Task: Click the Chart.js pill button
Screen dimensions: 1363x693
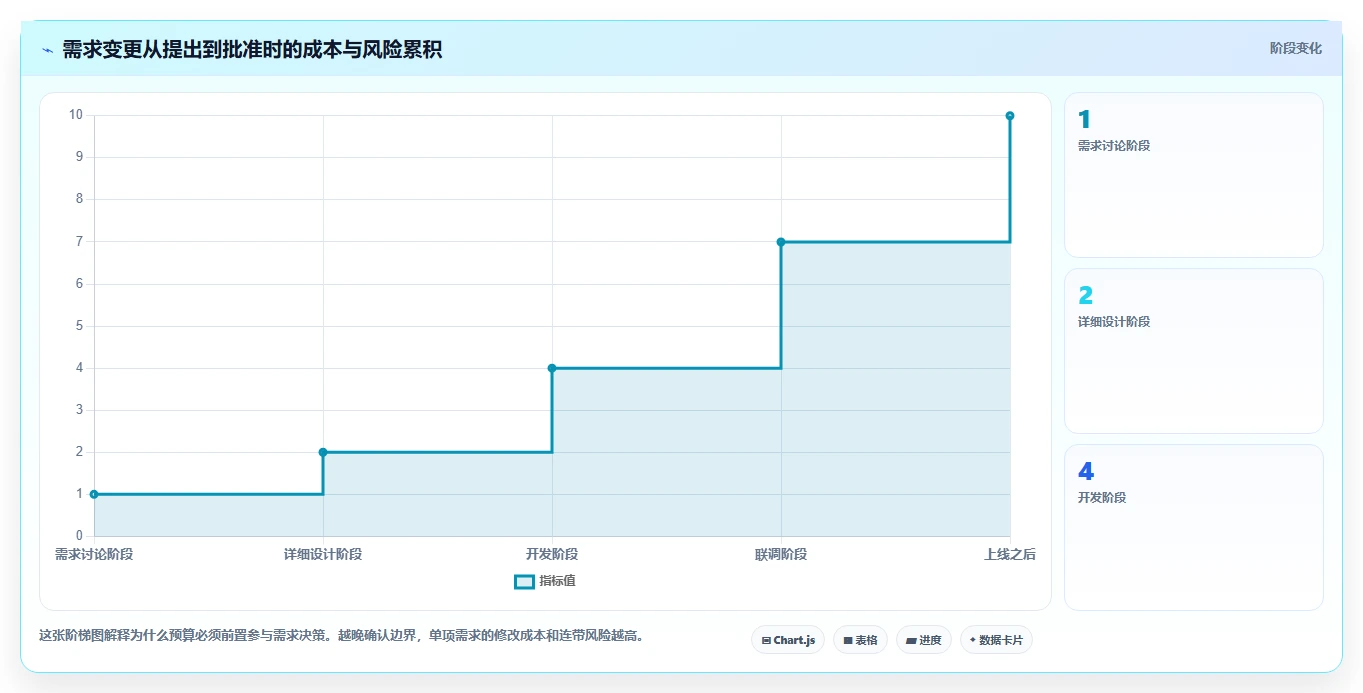Action: (788, 640)
